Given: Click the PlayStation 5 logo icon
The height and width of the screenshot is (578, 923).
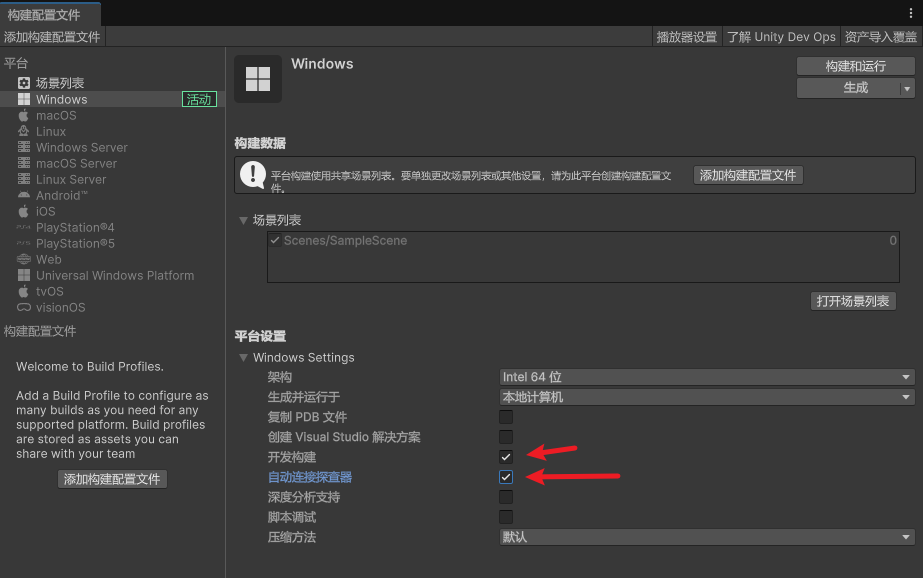Looking at the screenshot, I should pyautogui.click(x=24, y=243).
